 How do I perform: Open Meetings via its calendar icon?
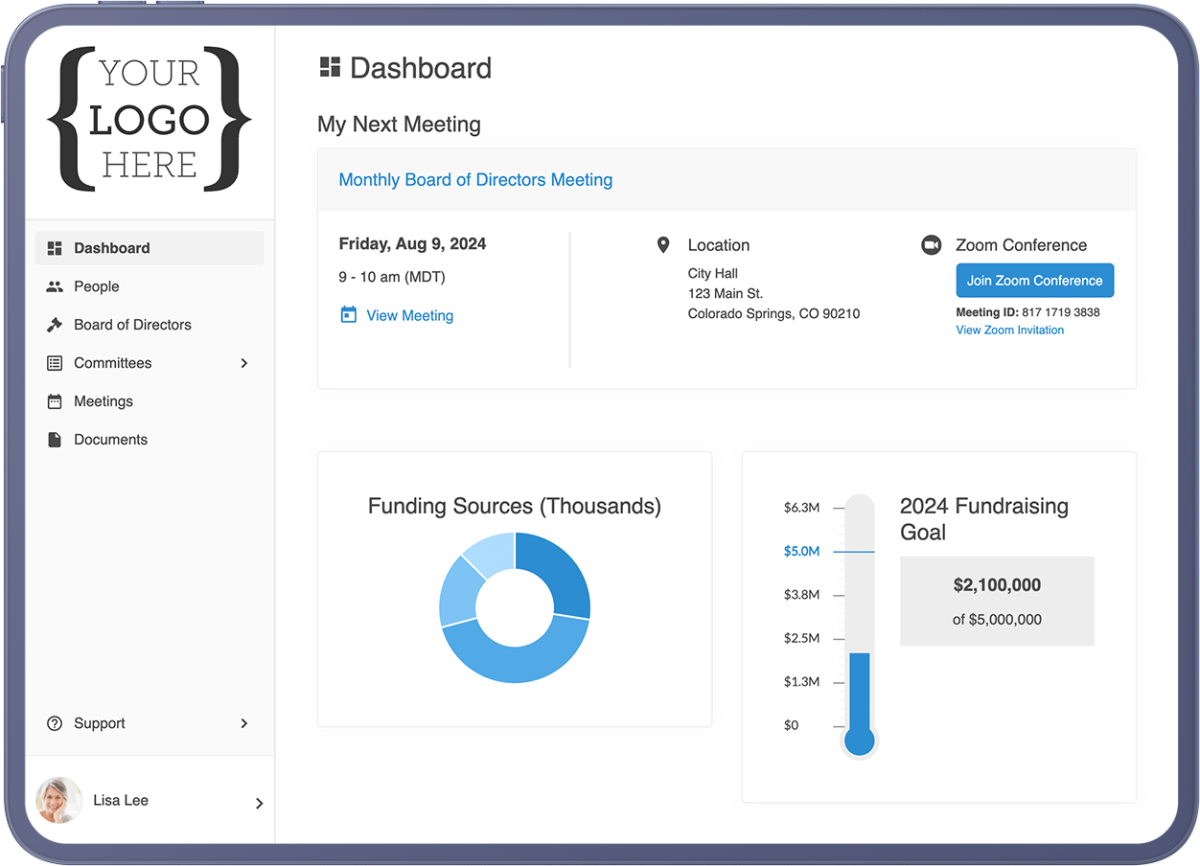tap(53, 401)
